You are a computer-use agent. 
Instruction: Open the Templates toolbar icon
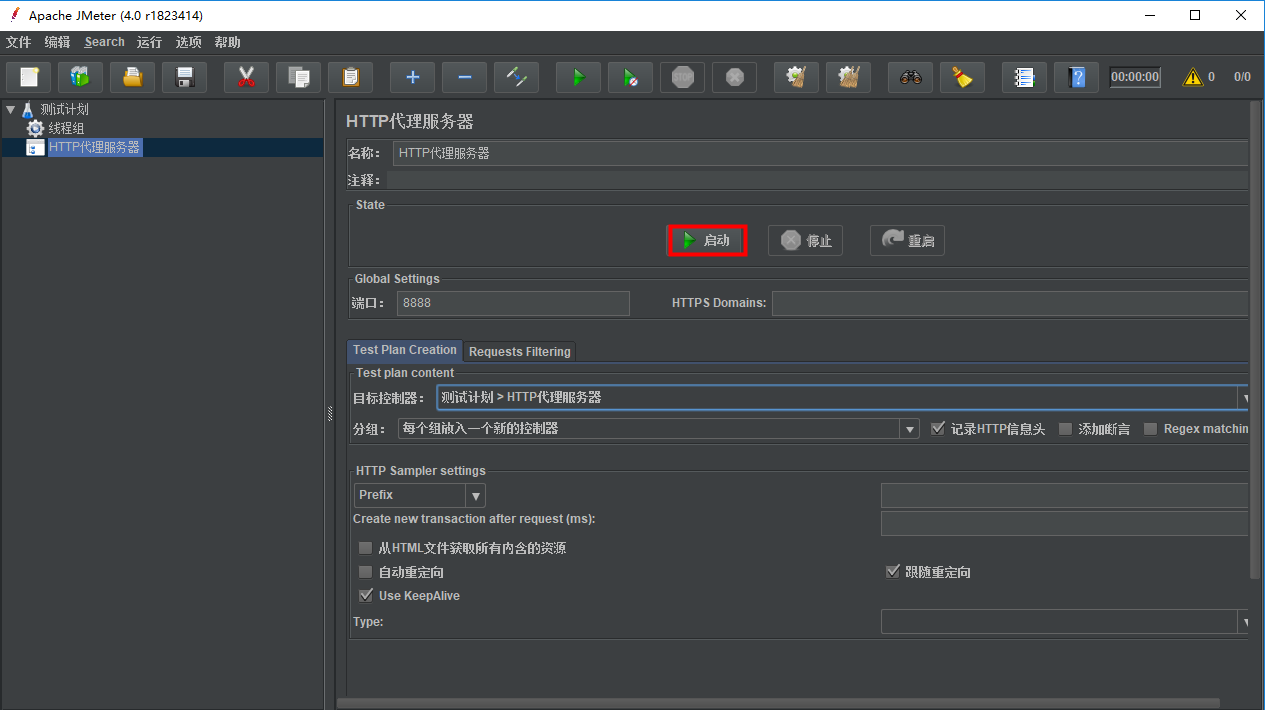pos(80,77)
